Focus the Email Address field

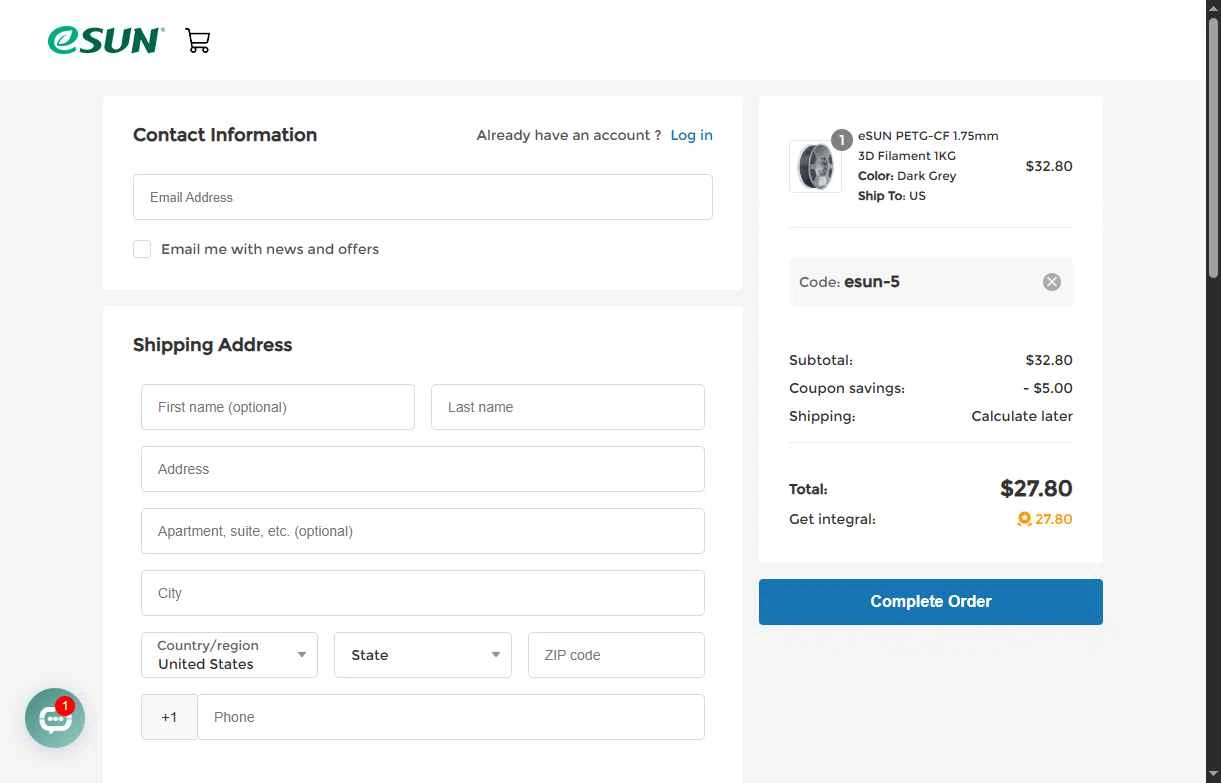coord(423,197)
